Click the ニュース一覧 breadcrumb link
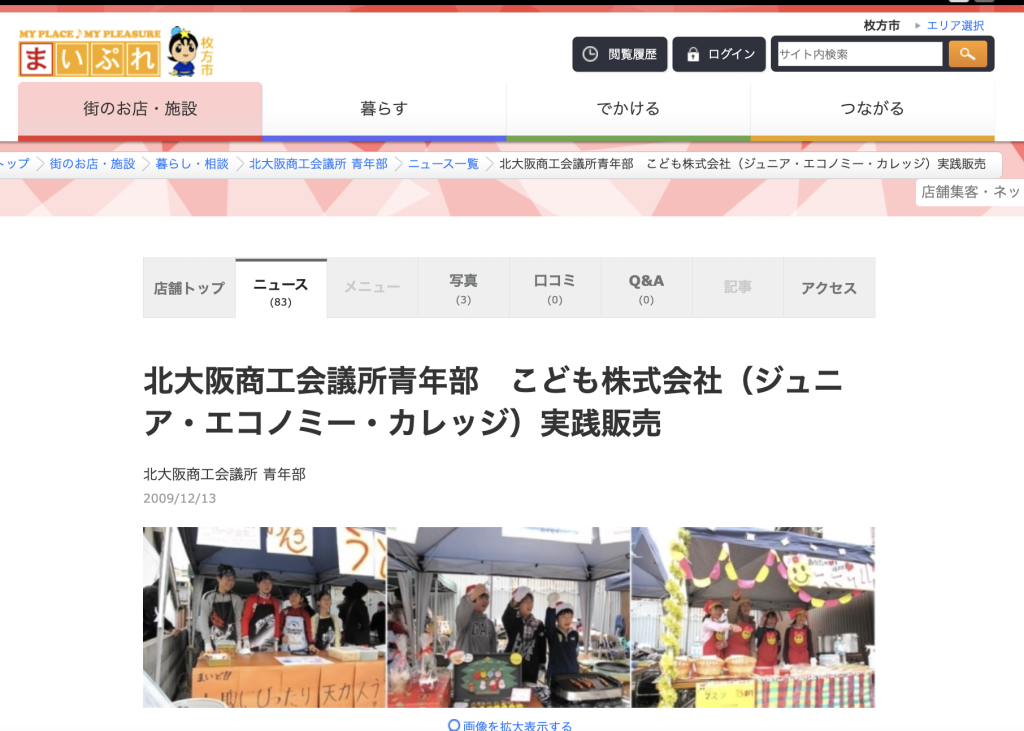This screenshot has height=731, width=1024. point(443,164)
